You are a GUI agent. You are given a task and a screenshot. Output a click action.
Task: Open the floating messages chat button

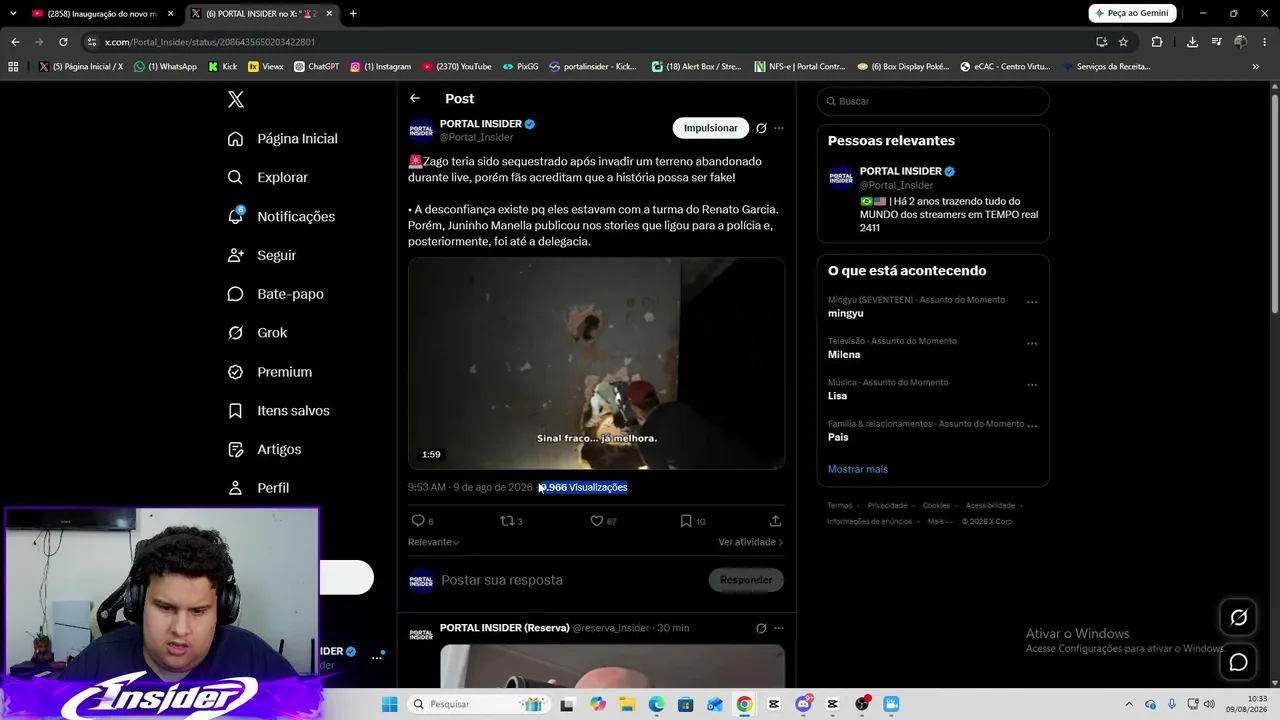point(1239,662)
